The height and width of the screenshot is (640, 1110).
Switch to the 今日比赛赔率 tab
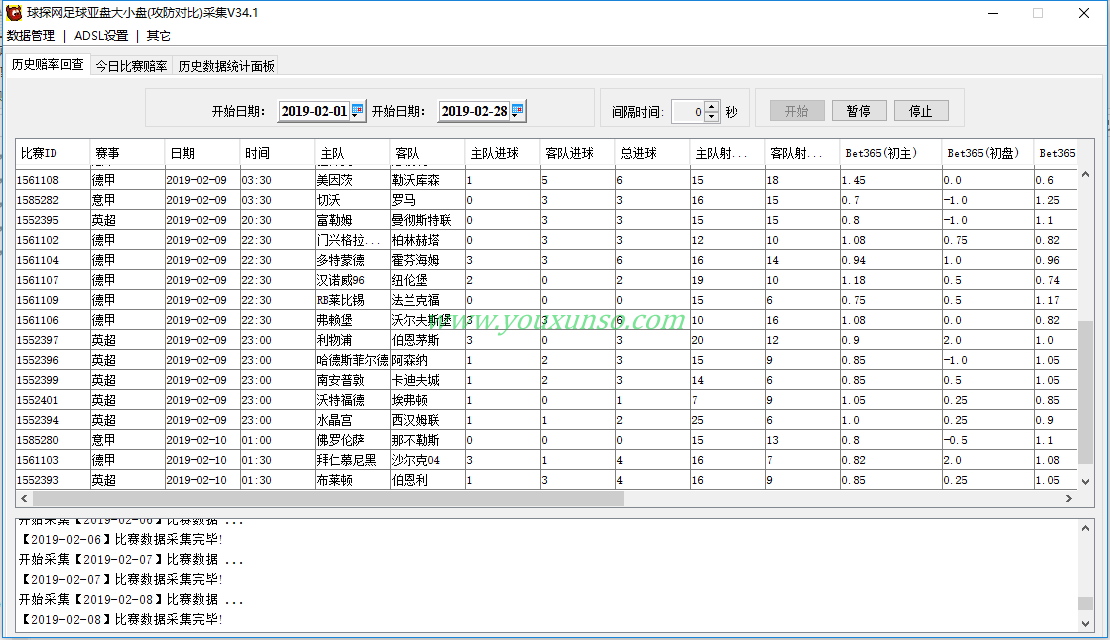[x=131, y=66]
